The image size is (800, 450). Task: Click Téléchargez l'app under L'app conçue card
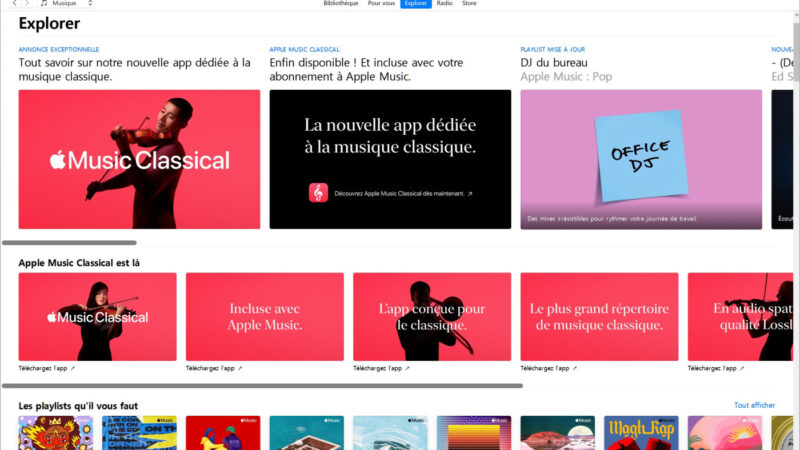[x=381, y=368]
